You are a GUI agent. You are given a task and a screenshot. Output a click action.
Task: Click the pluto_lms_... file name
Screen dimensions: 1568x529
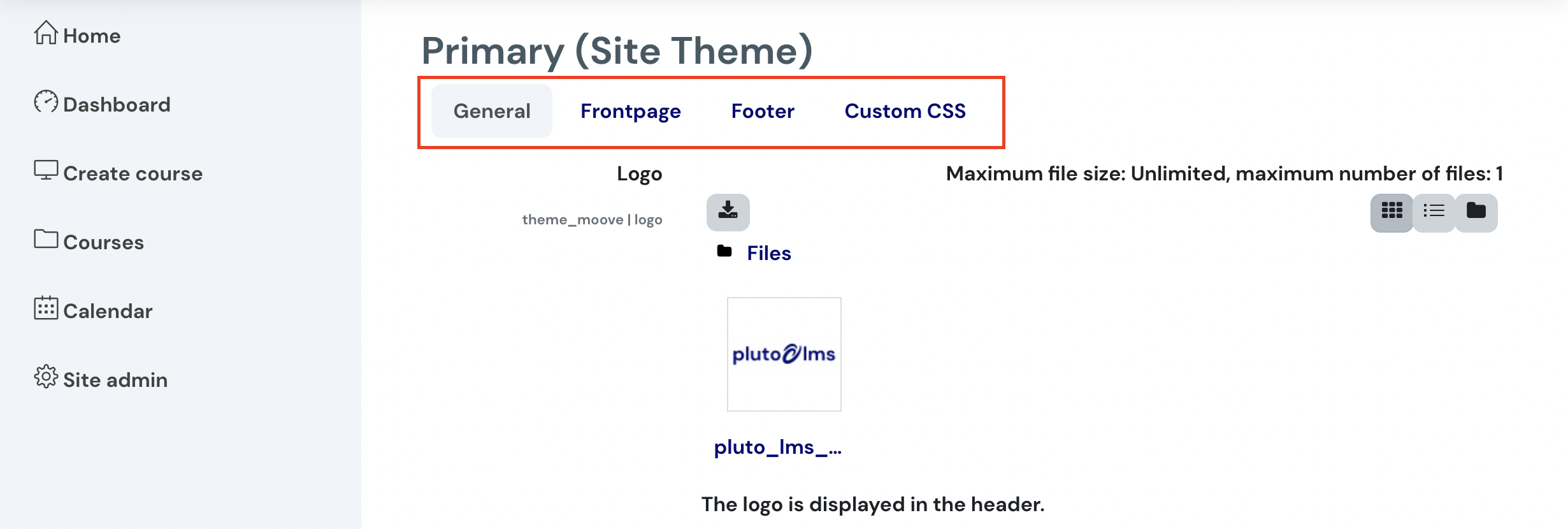777,447
